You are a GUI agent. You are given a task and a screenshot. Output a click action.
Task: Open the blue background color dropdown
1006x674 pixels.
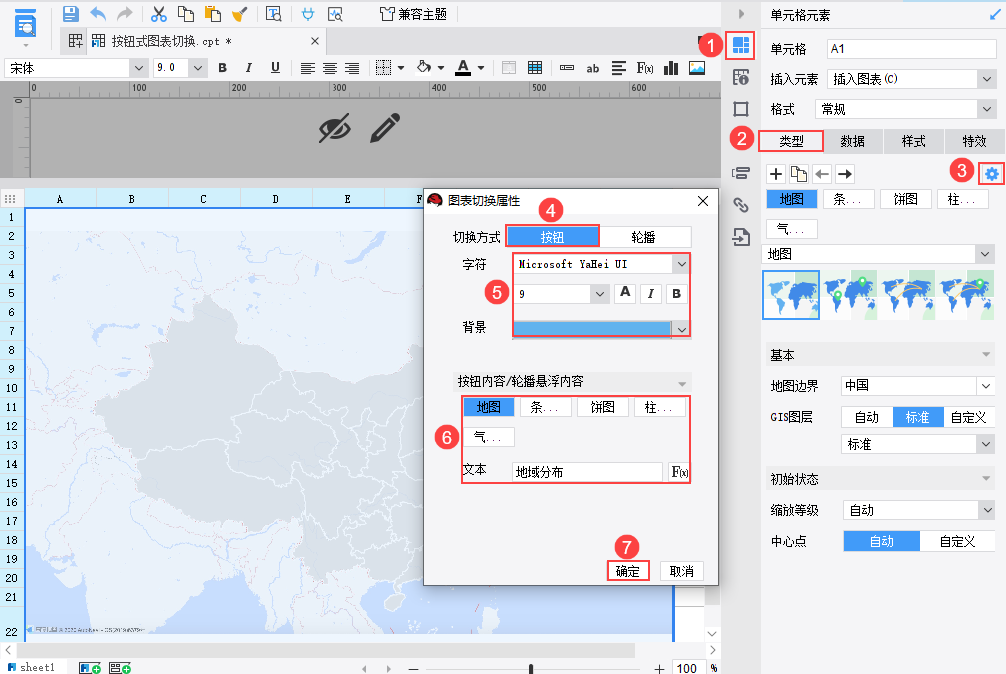tap(681, 330)
